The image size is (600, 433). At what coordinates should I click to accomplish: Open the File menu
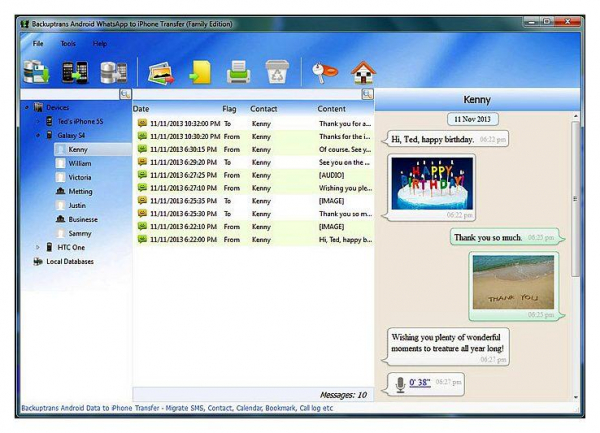38,44
